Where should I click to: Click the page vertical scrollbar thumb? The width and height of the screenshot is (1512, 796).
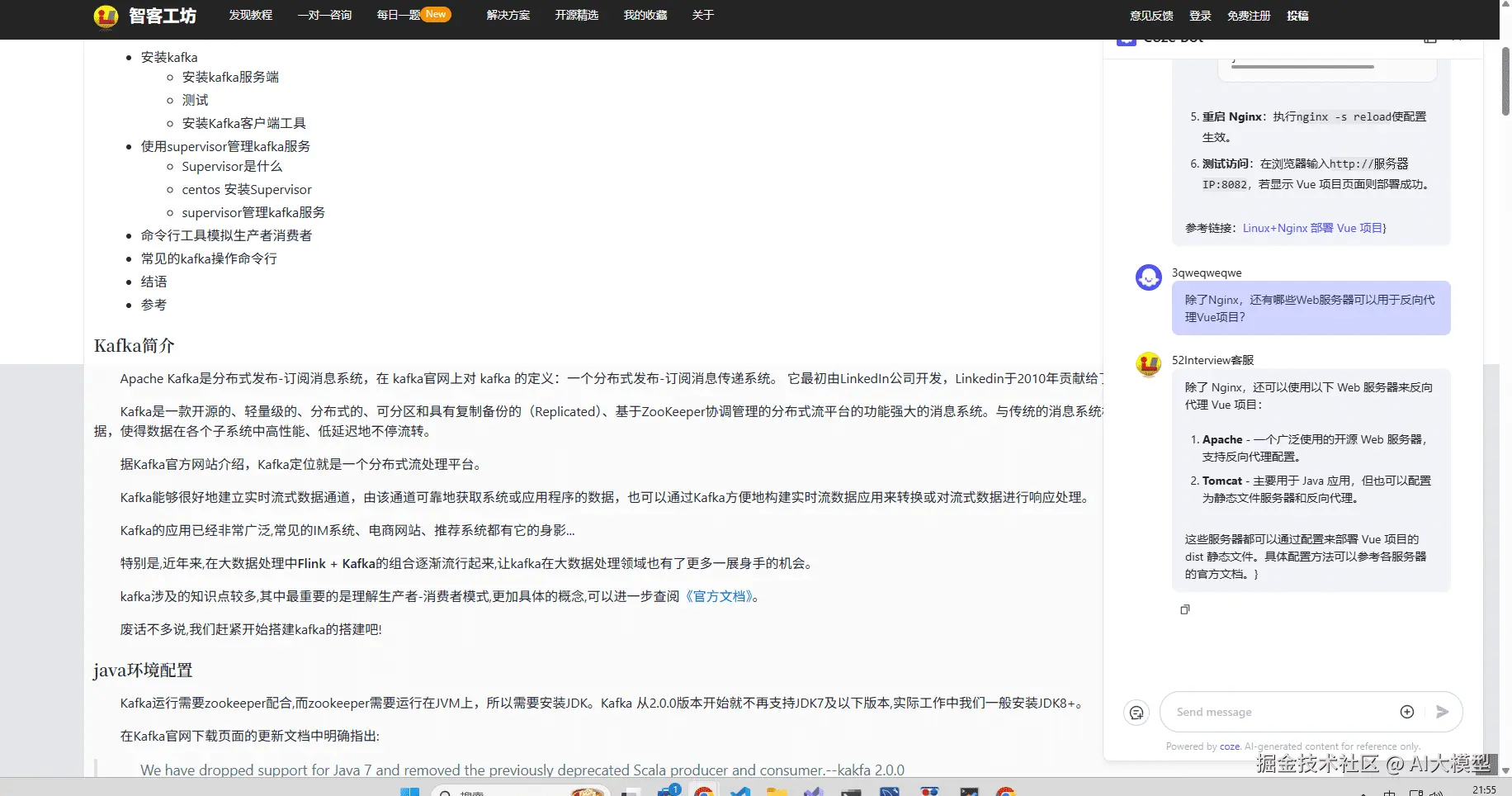pyautogui.click(x=1505, y=81)
